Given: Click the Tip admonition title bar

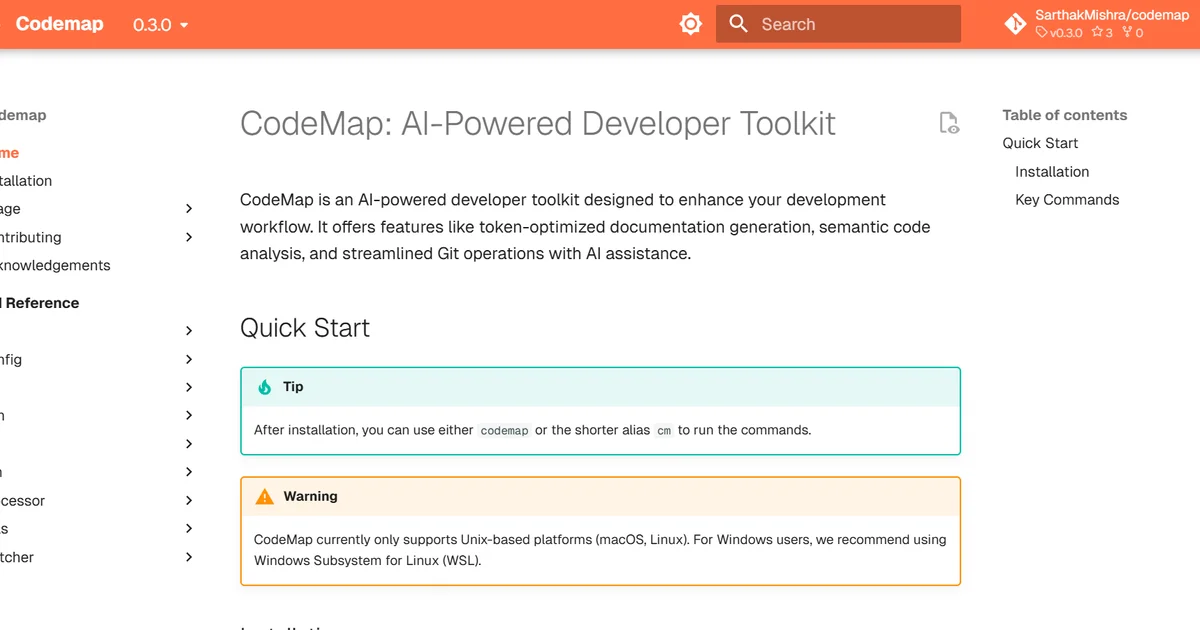Looking at the screenshot, I should coord(600,387).
